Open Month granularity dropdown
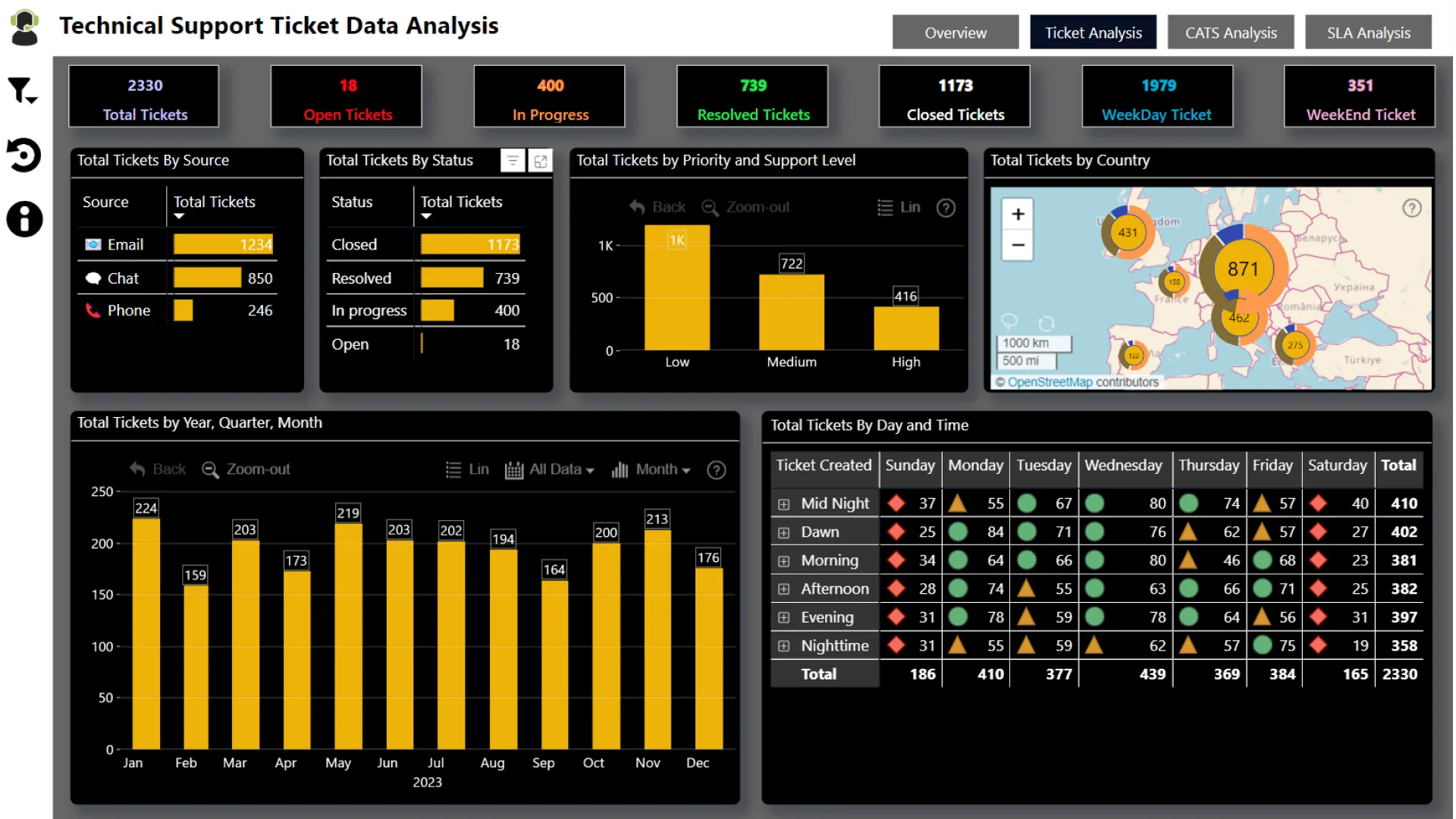 tap(651, 469)
